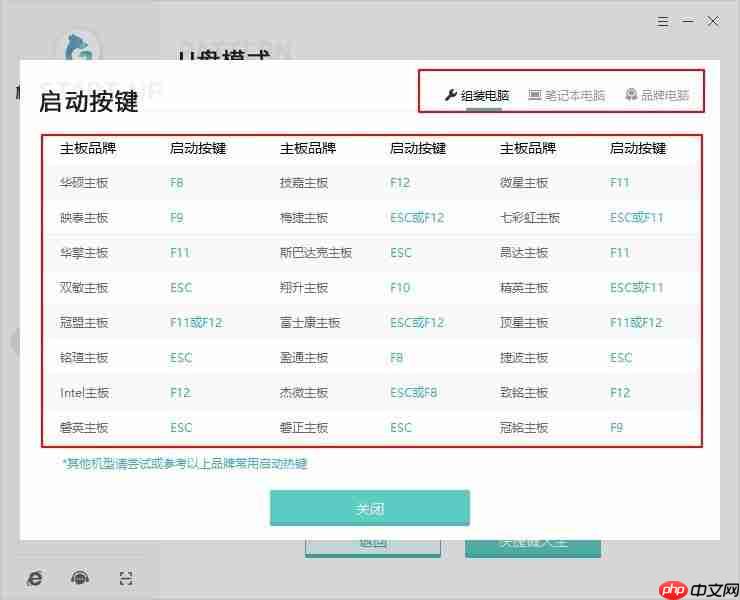Click the 冠盟主板 cell

click(x=84, y=322)
